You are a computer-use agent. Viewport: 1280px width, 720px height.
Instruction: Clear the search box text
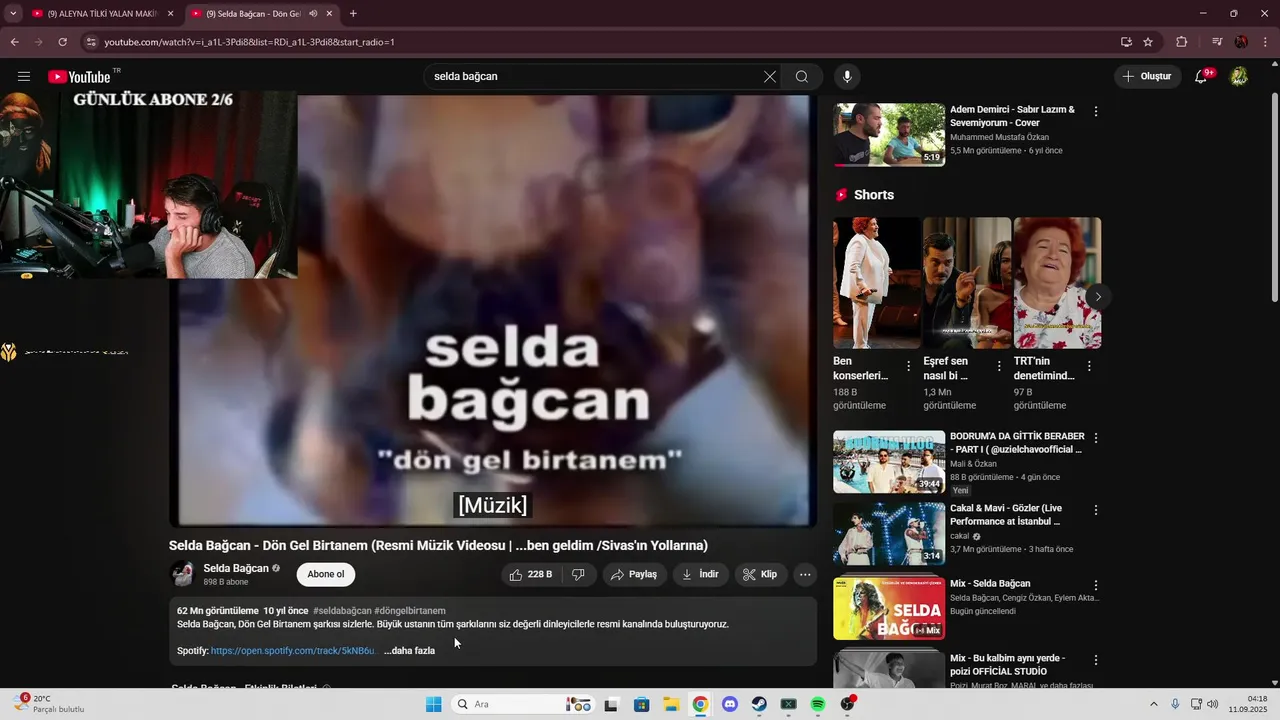(x=770, y=77)
